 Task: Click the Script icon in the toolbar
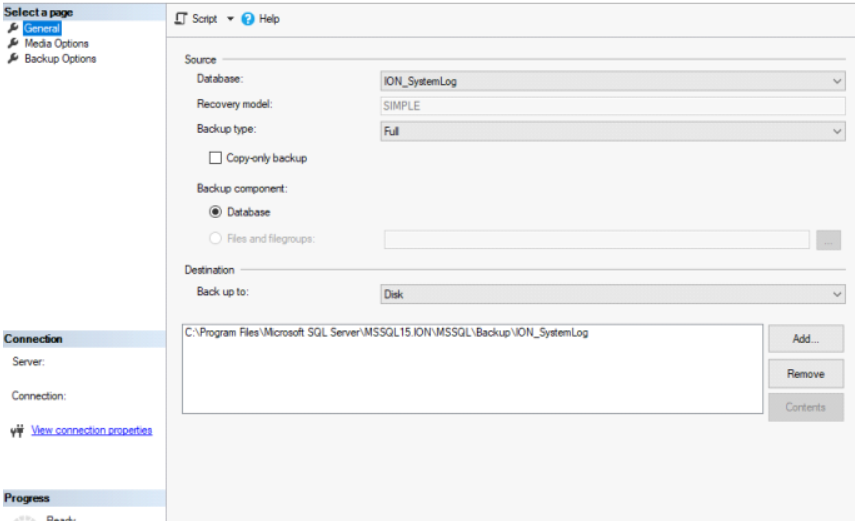pyautogui.click(x=180, y=19)
